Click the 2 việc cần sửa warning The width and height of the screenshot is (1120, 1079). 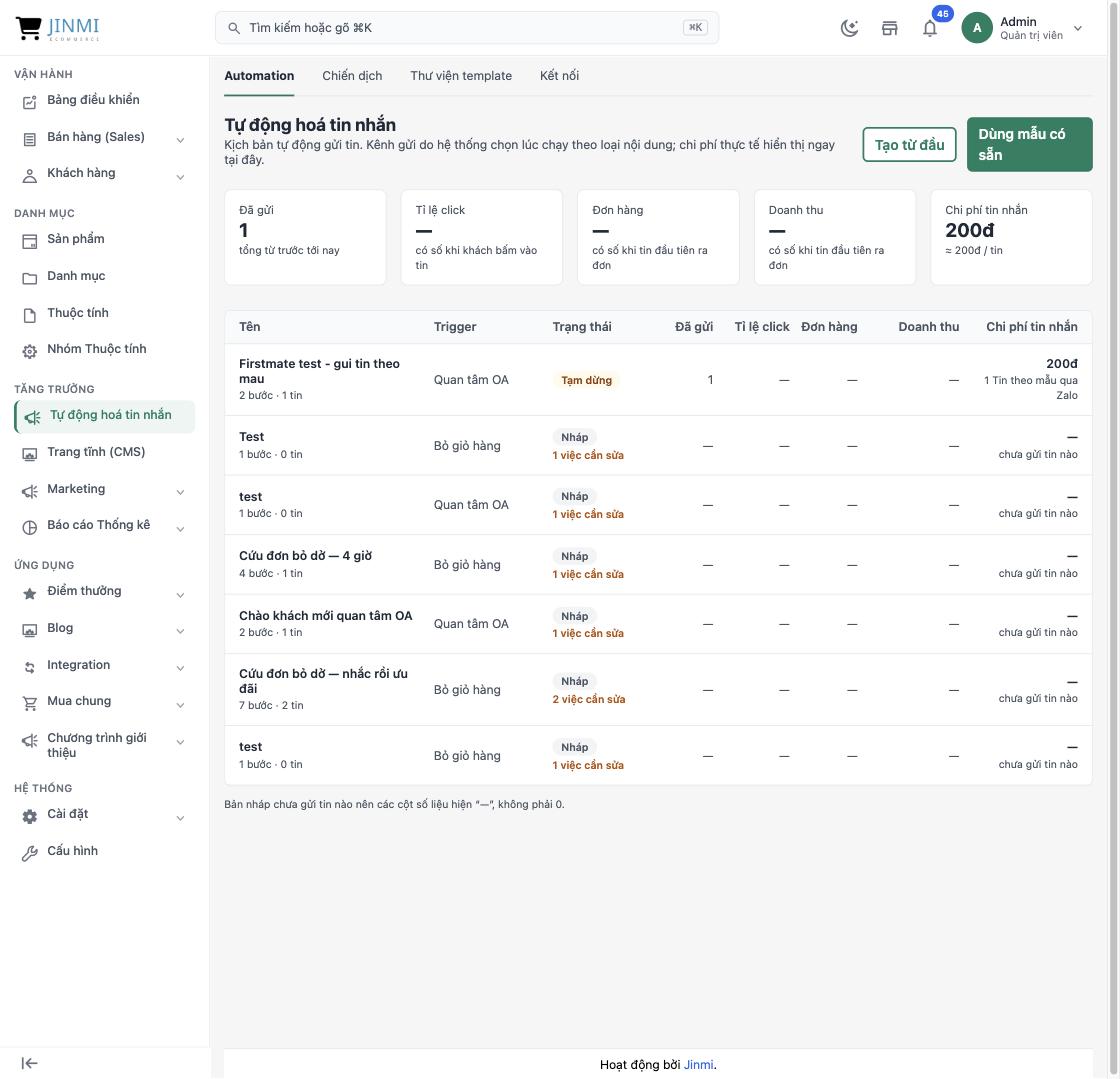tap(589, 699)
